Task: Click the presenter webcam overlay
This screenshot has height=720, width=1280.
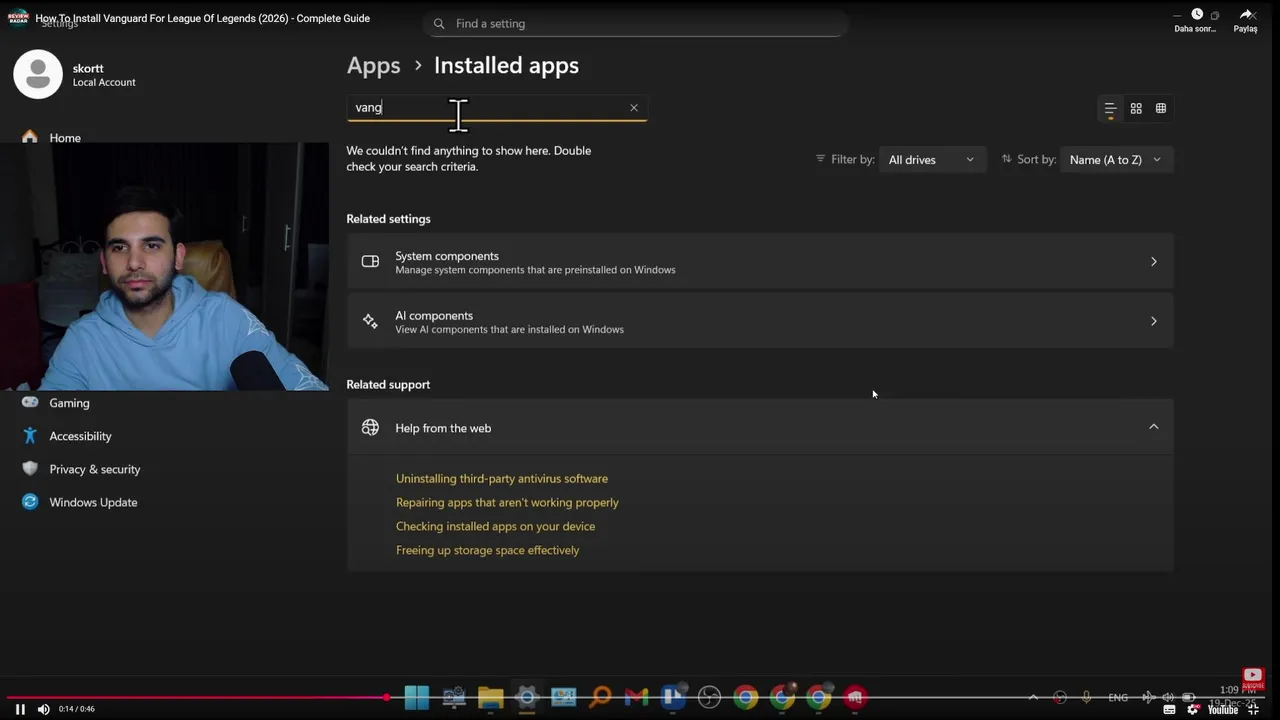Action: click(164, 266)
